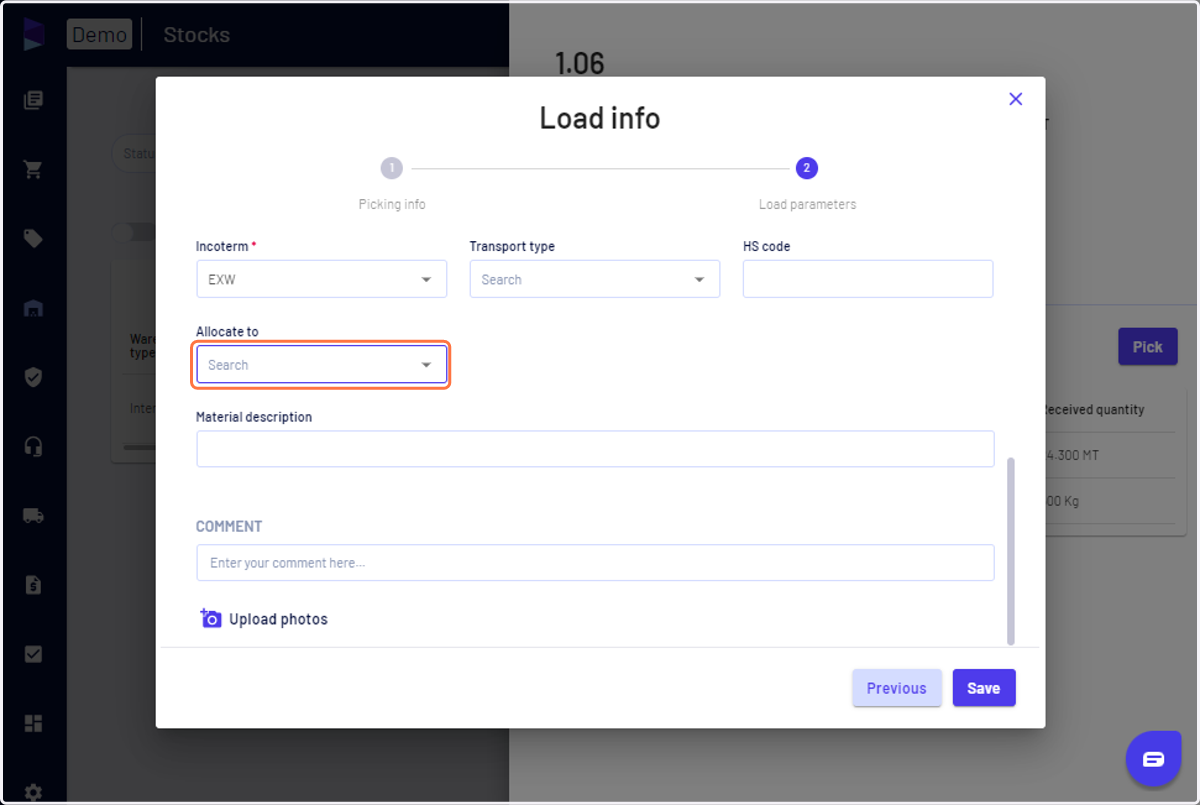Open the tag sidebar icon

[33, 238]
